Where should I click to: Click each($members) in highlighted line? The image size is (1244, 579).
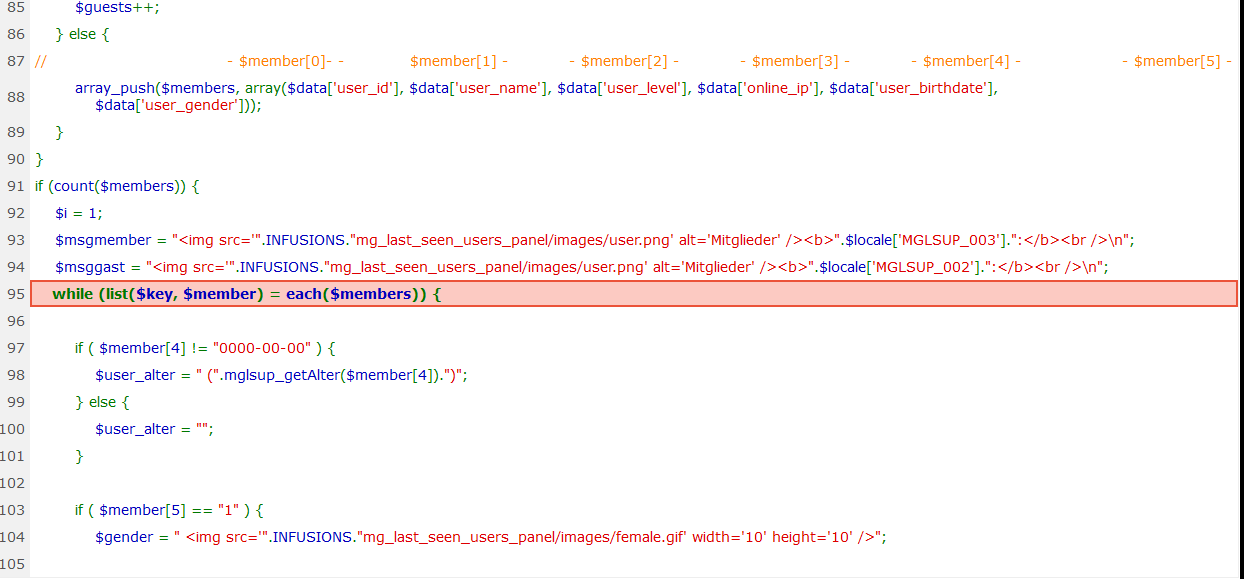(x=355, y=294)
